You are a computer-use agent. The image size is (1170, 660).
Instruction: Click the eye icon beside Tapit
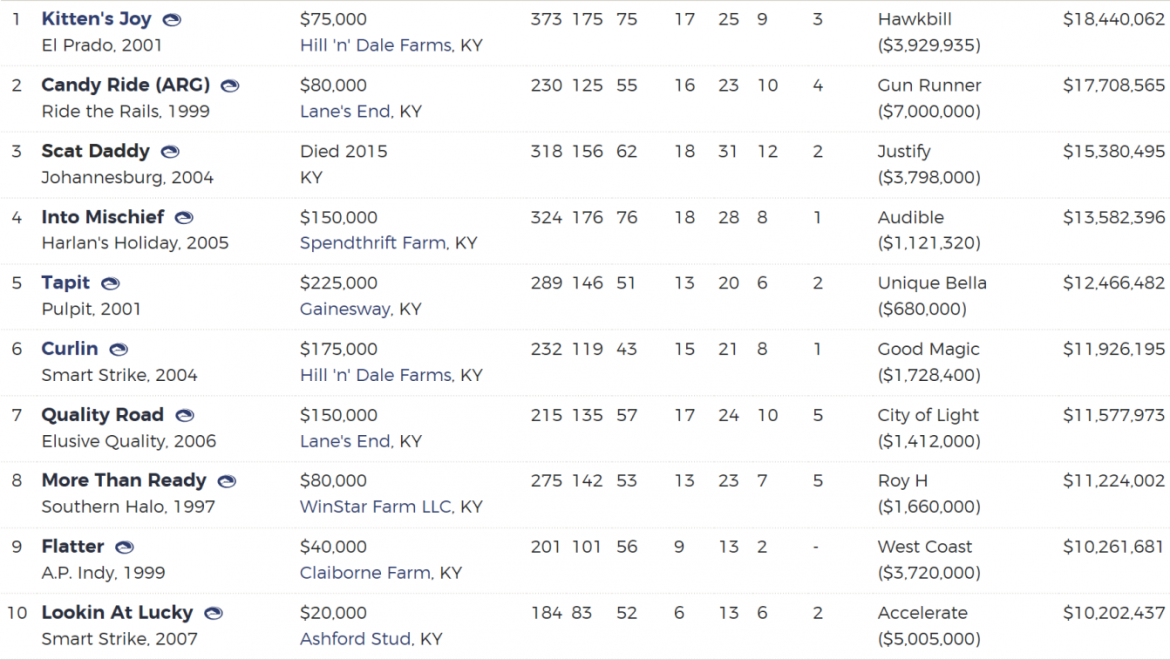(110, 283)
